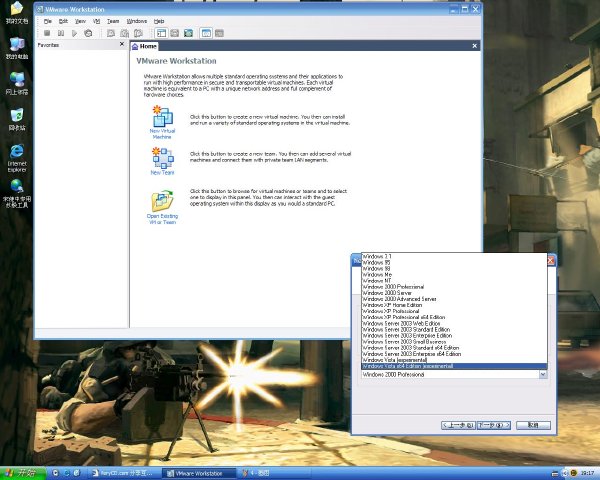This screenshot has height=480, width=600.
Task: Choose Windows Server 2003 Standard Edition (non-x64)
Action: coord(454,330)
